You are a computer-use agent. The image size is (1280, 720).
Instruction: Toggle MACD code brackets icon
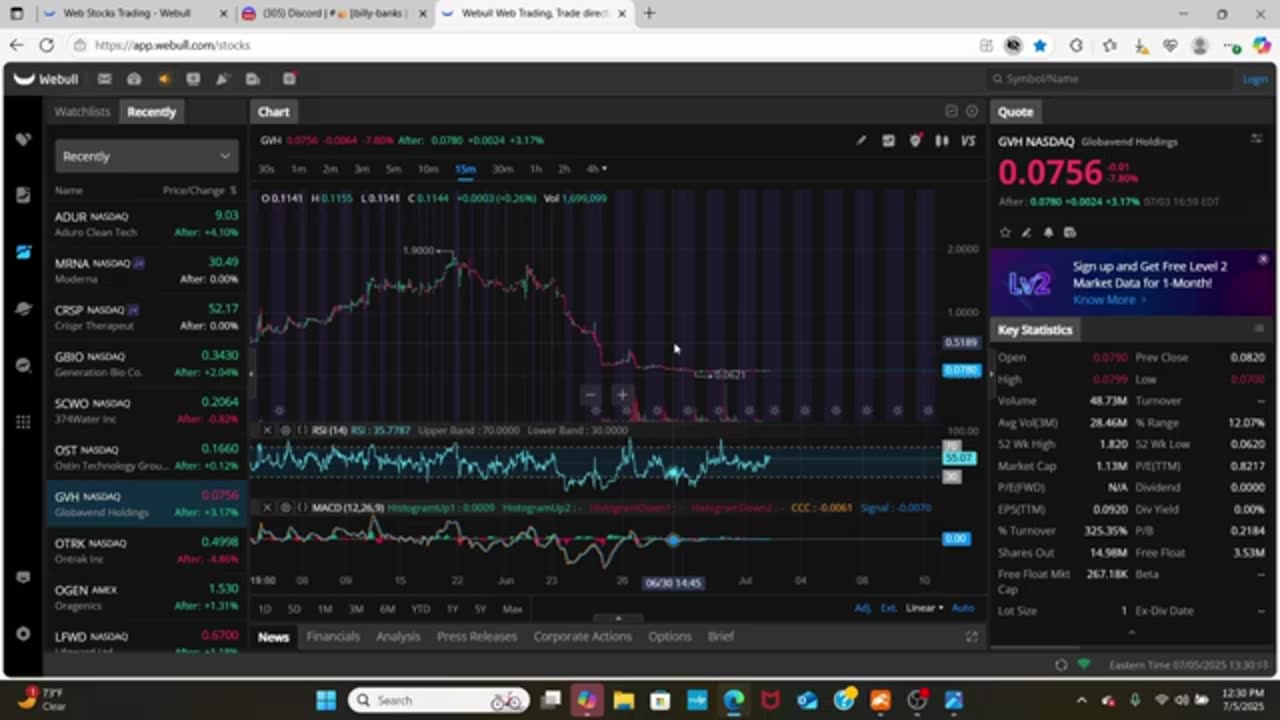302,508
